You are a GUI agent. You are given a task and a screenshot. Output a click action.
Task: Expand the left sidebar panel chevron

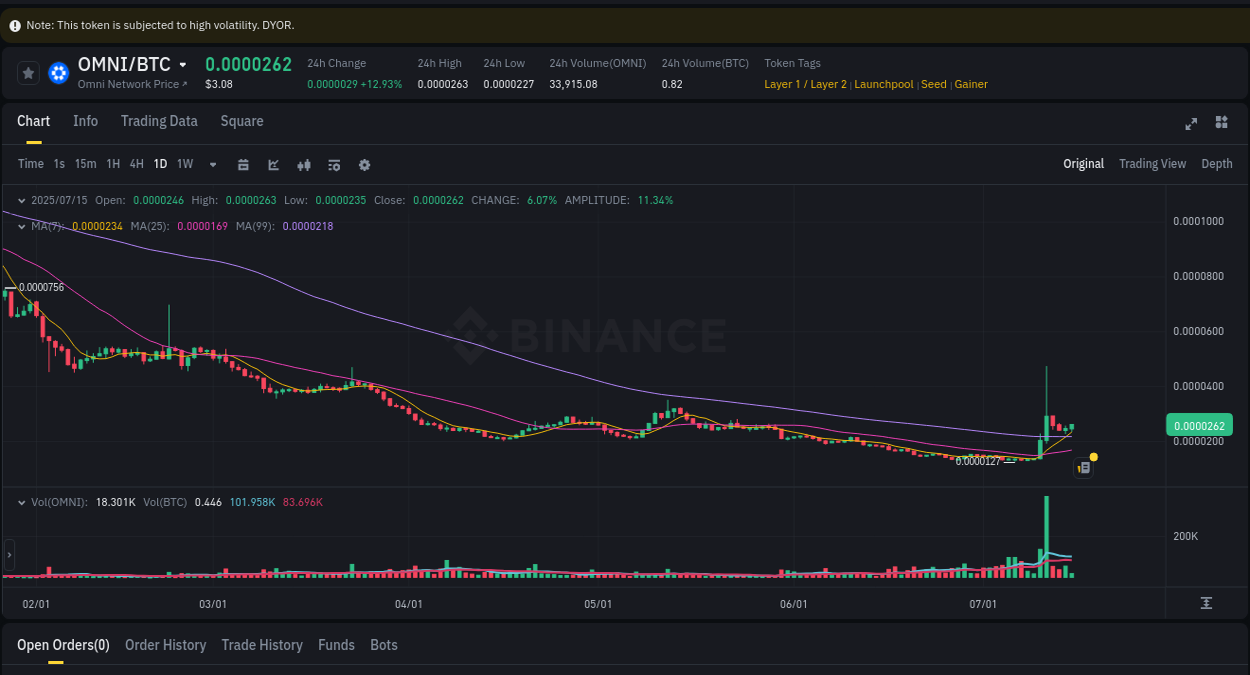coord(8,554)
